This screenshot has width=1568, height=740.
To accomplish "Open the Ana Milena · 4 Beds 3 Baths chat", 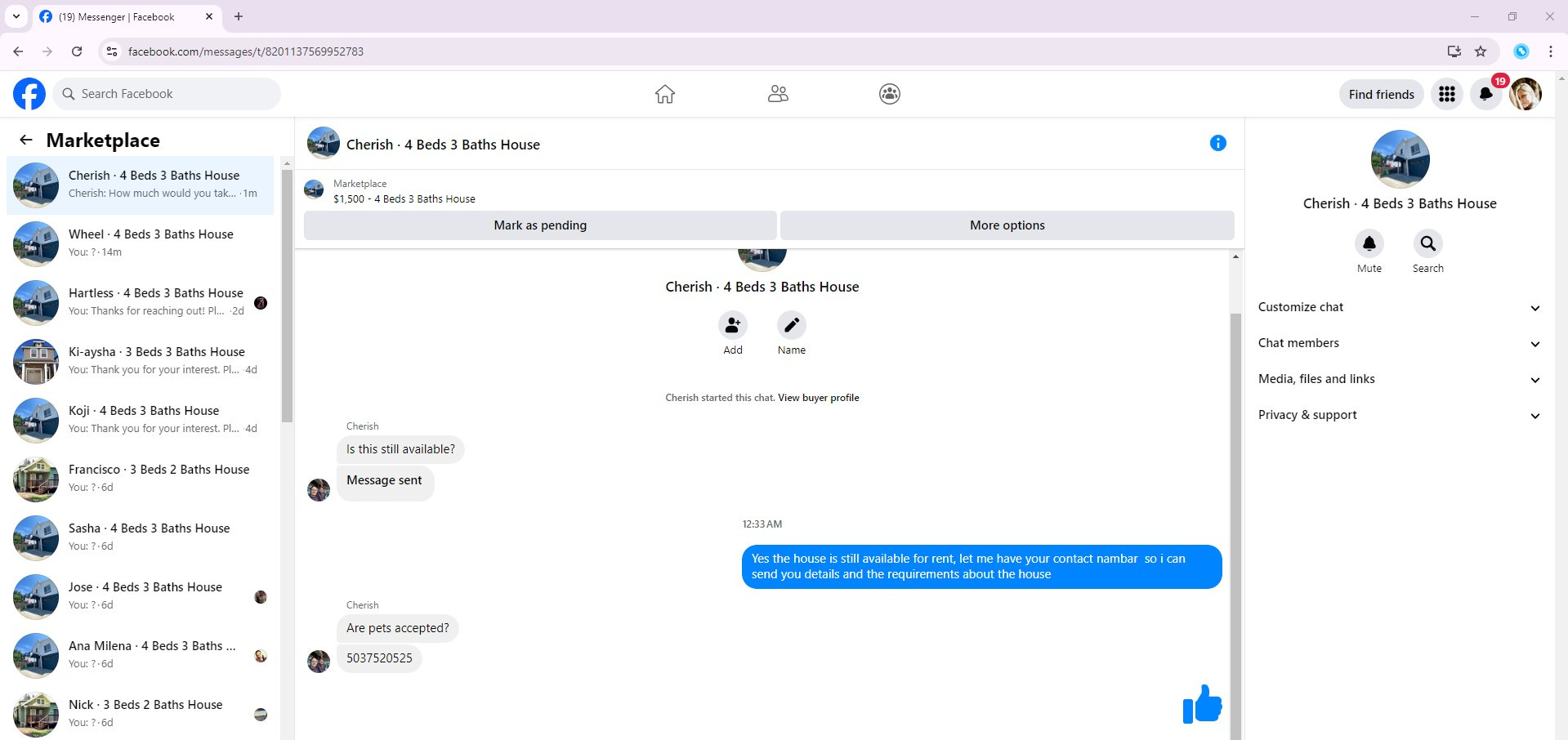I will [x=141, y=656].
